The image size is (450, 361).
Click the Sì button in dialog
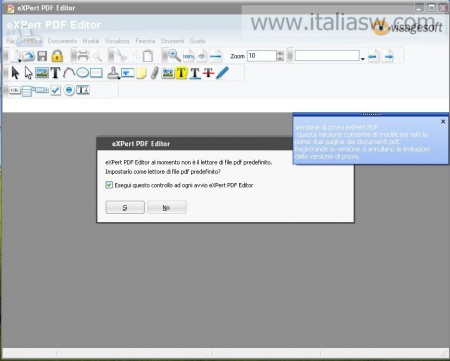(x=125, y=207)
